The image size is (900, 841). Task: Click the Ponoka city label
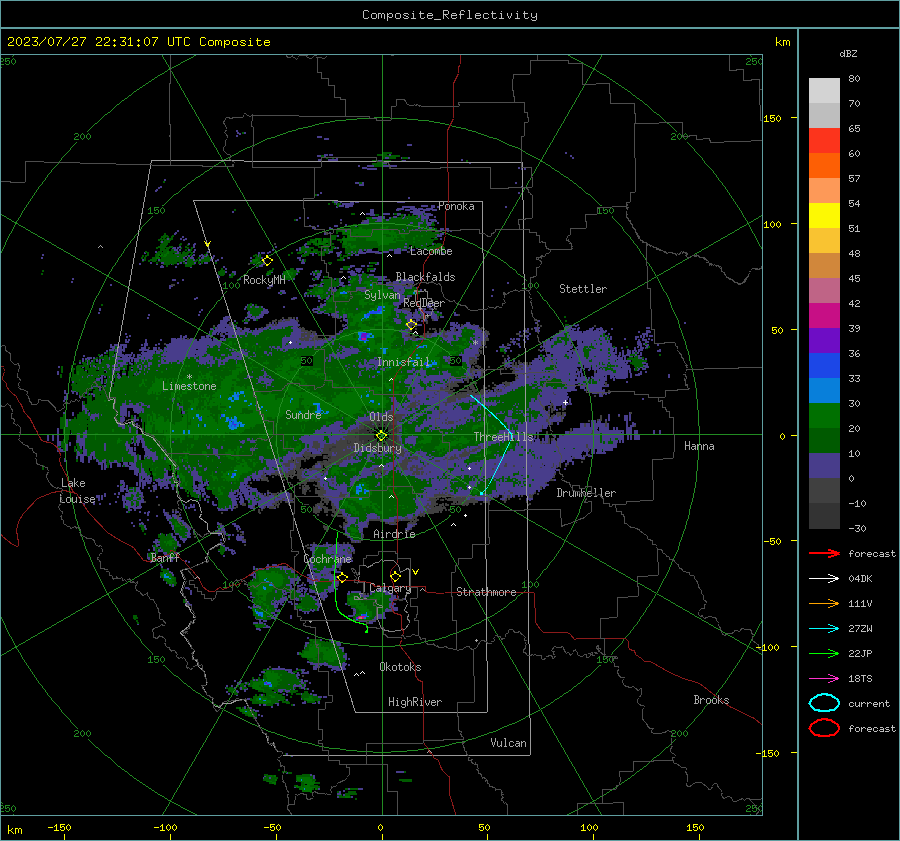(x=456, y=206)
